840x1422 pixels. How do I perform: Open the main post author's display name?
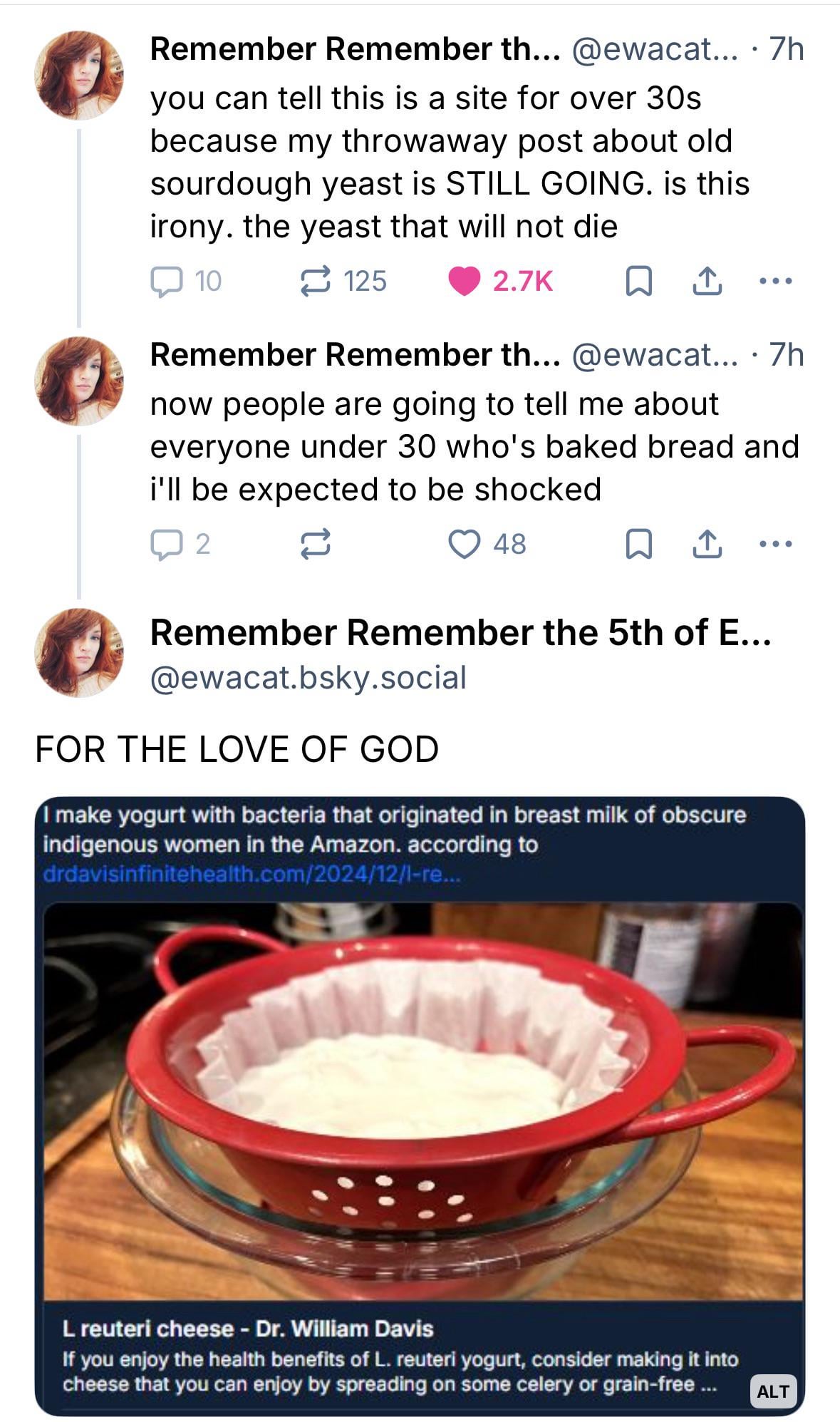(x=460, y=633)
